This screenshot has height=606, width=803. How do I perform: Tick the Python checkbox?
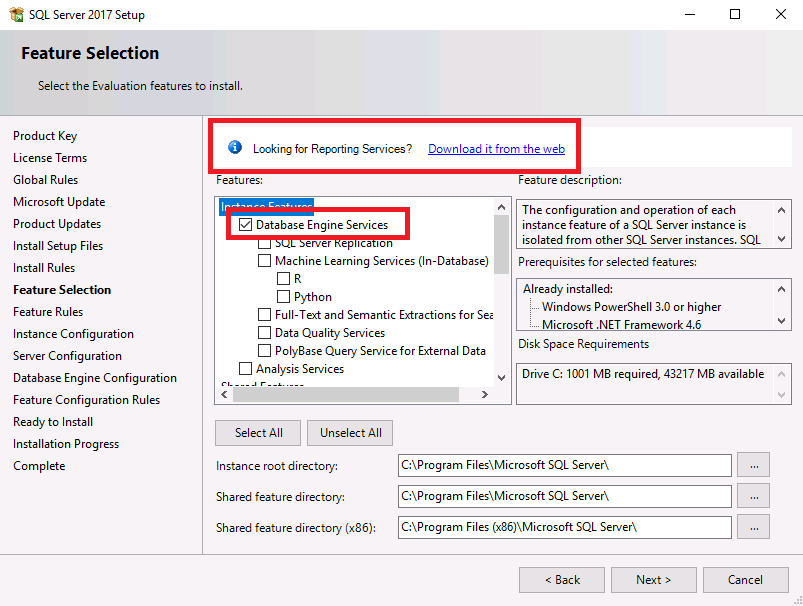283,297
